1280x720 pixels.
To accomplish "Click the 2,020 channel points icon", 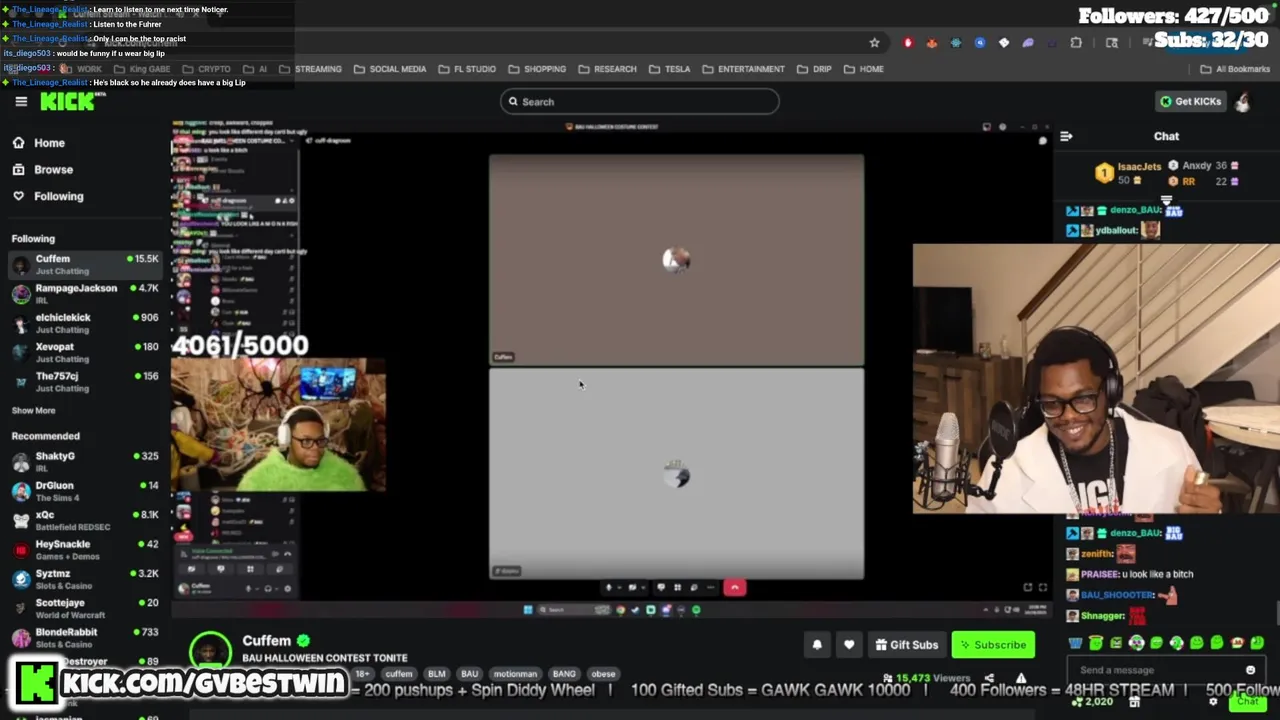I will coord(1076,702).
